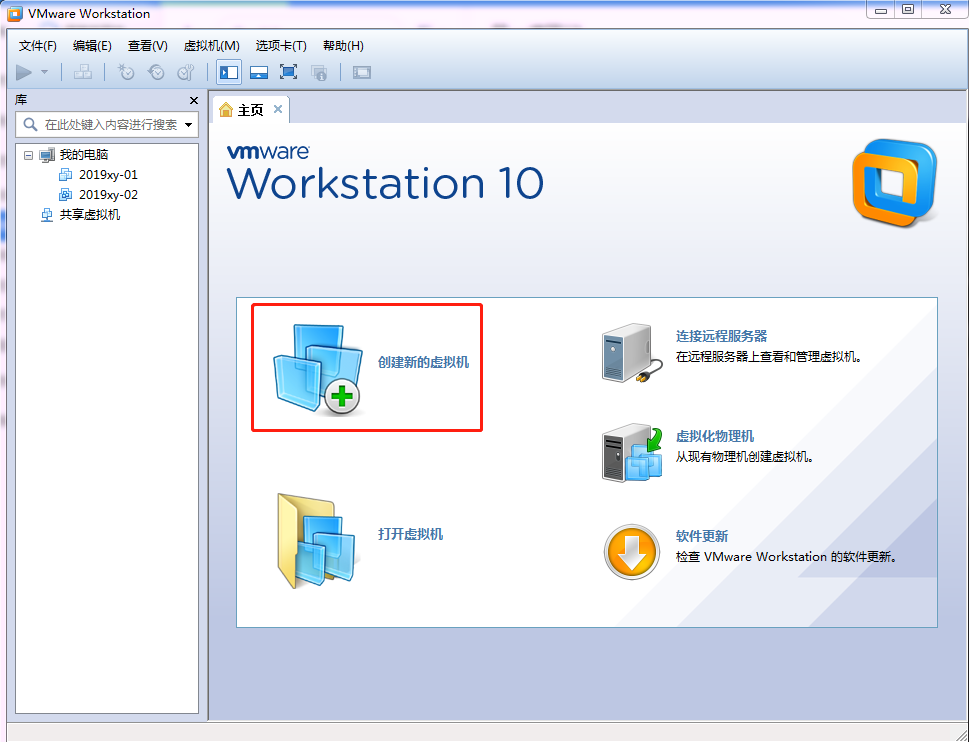Viewport: 969px width, 742px height.
Task: Collapse the 我的电脑 tree node
Action: (28, 155)
